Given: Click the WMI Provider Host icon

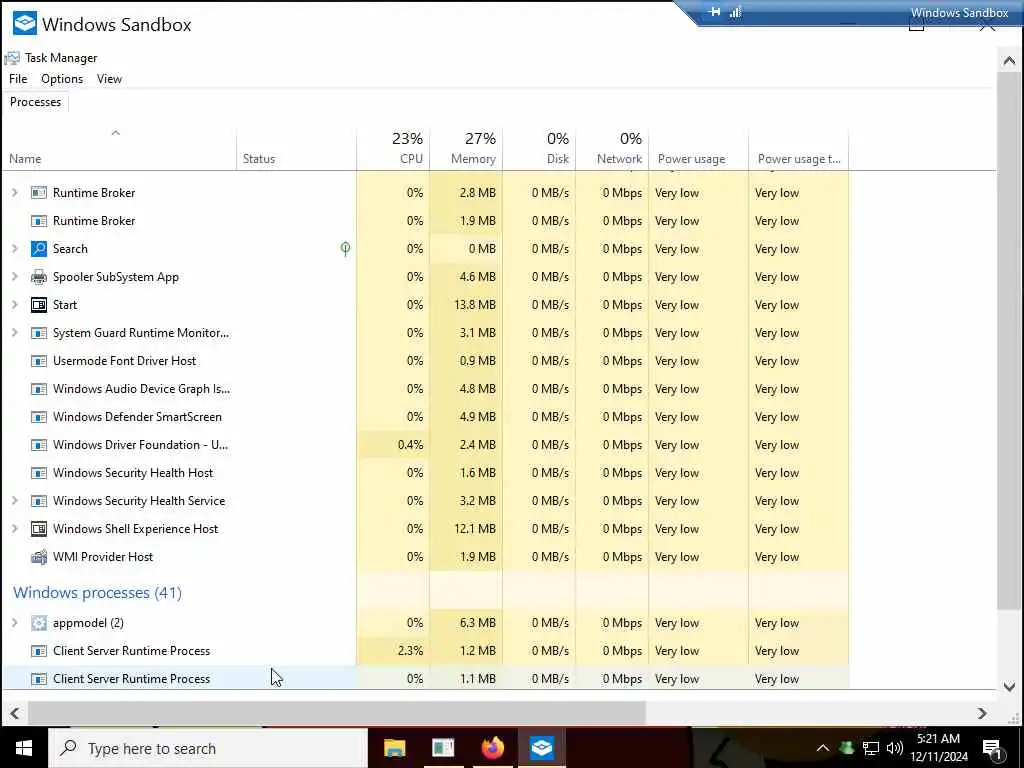Looking at the screenshot, I should click(x=39, y=557).
